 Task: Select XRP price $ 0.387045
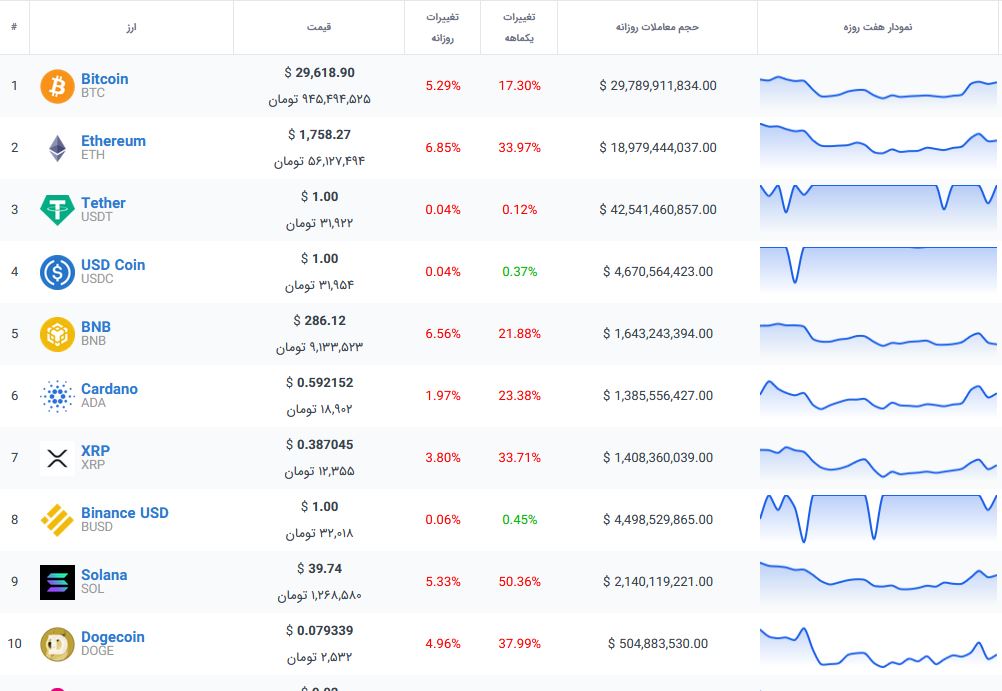coord(320,444)
